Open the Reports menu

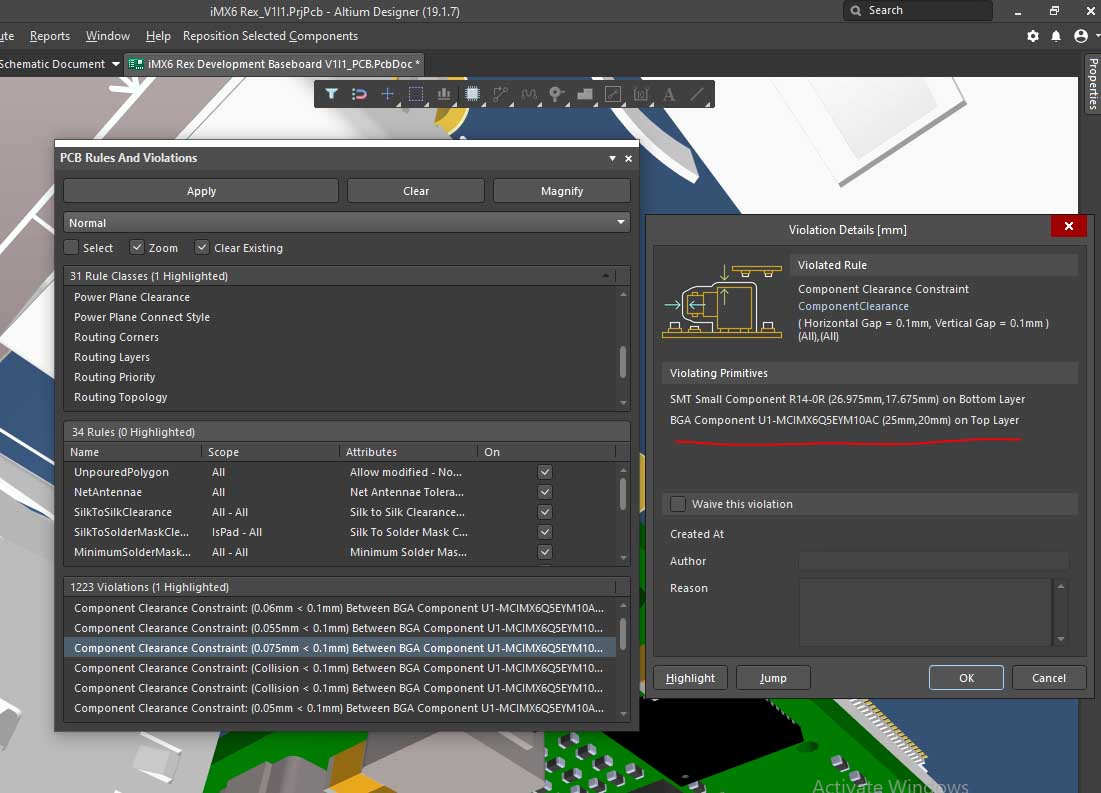click(x=50, y=36)
